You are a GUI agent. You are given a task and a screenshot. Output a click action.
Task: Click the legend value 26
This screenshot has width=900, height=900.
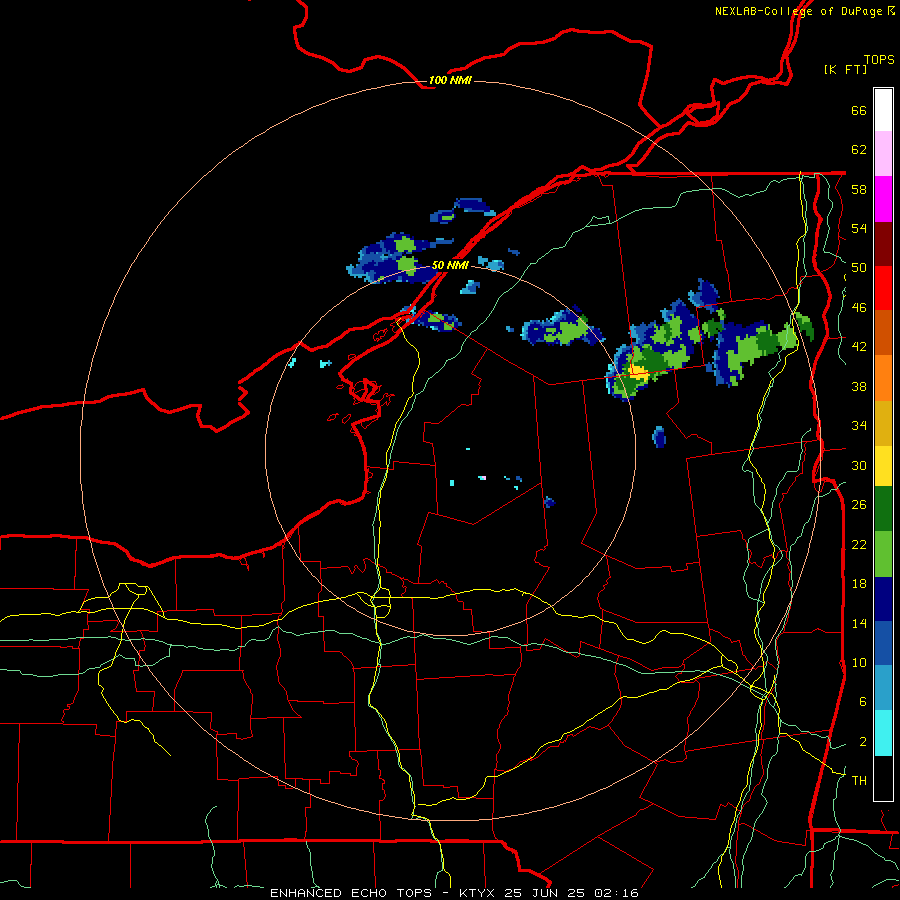pos(859,505)
